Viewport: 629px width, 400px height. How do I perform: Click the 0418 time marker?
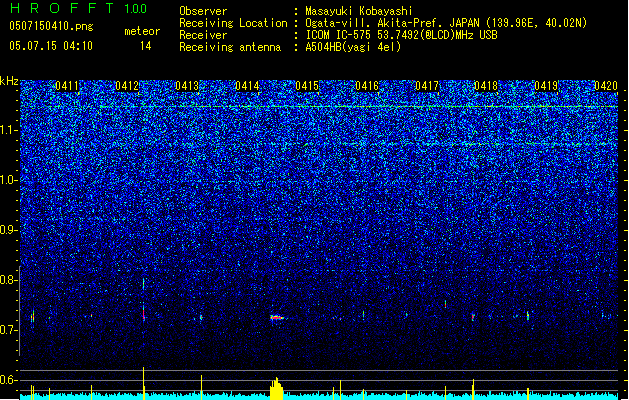(x=486, y=86)
